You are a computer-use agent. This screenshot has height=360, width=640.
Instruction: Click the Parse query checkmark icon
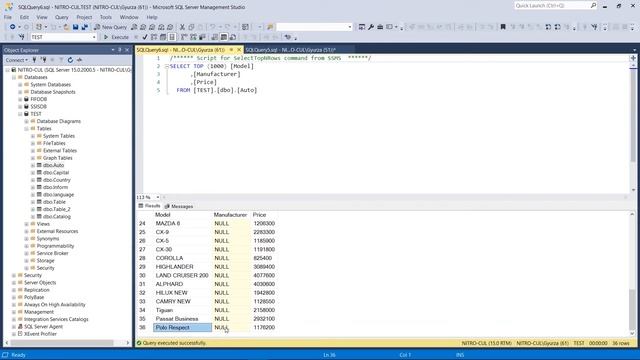pyautogui.click(x=144, y=37)
